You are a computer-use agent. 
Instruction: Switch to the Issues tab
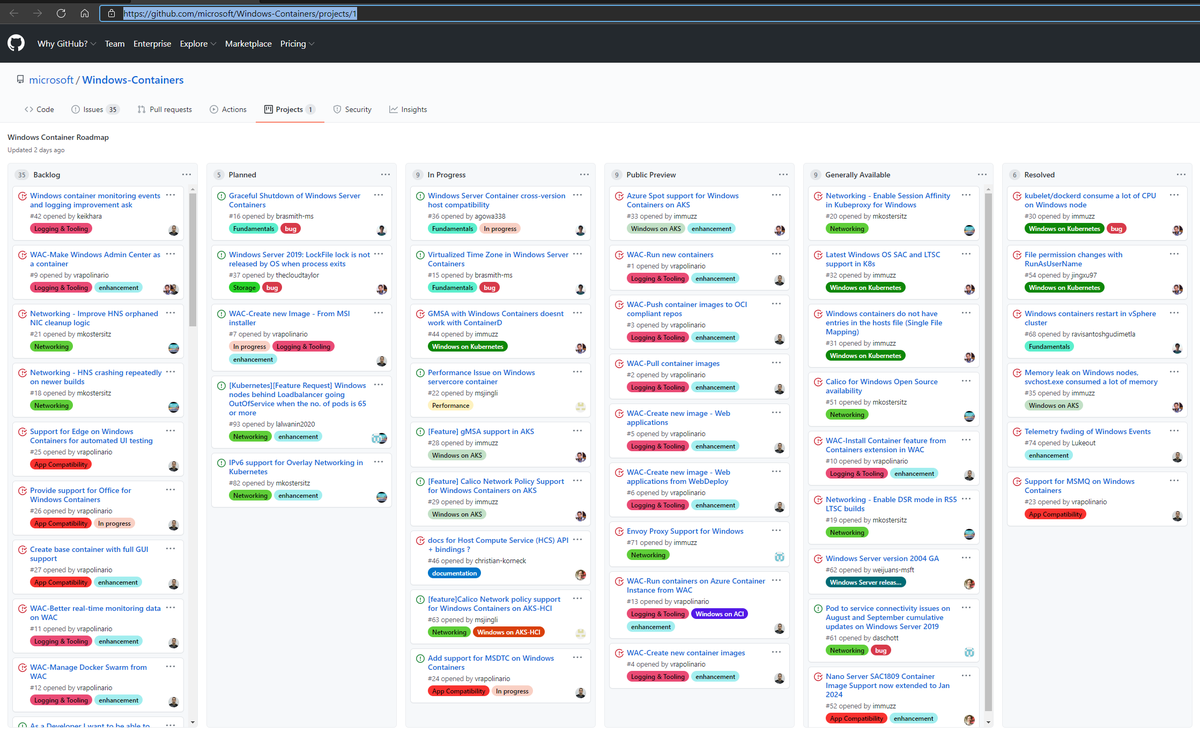95,109
